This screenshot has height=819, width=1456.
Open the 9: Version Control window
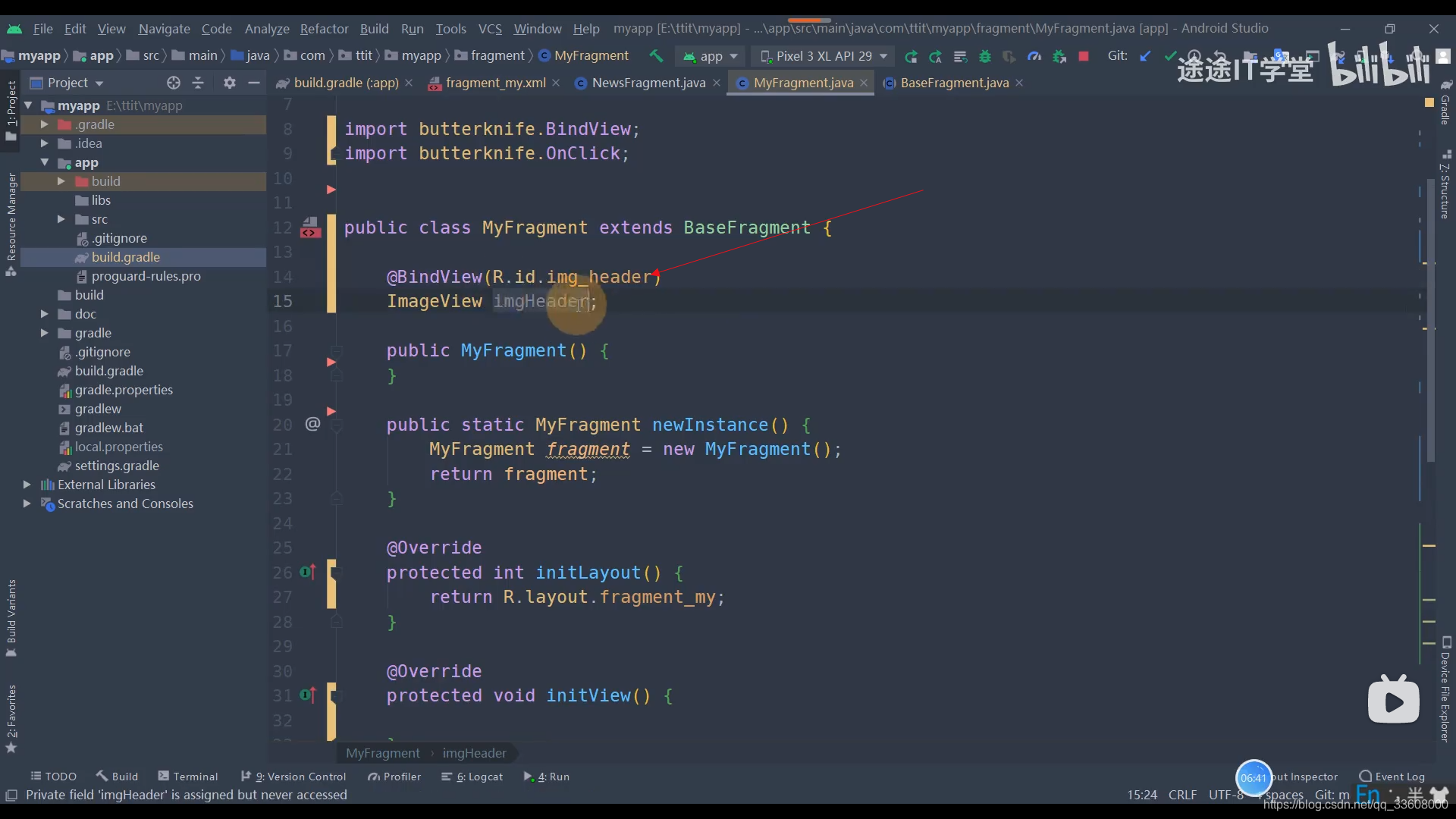coord(293,777)
